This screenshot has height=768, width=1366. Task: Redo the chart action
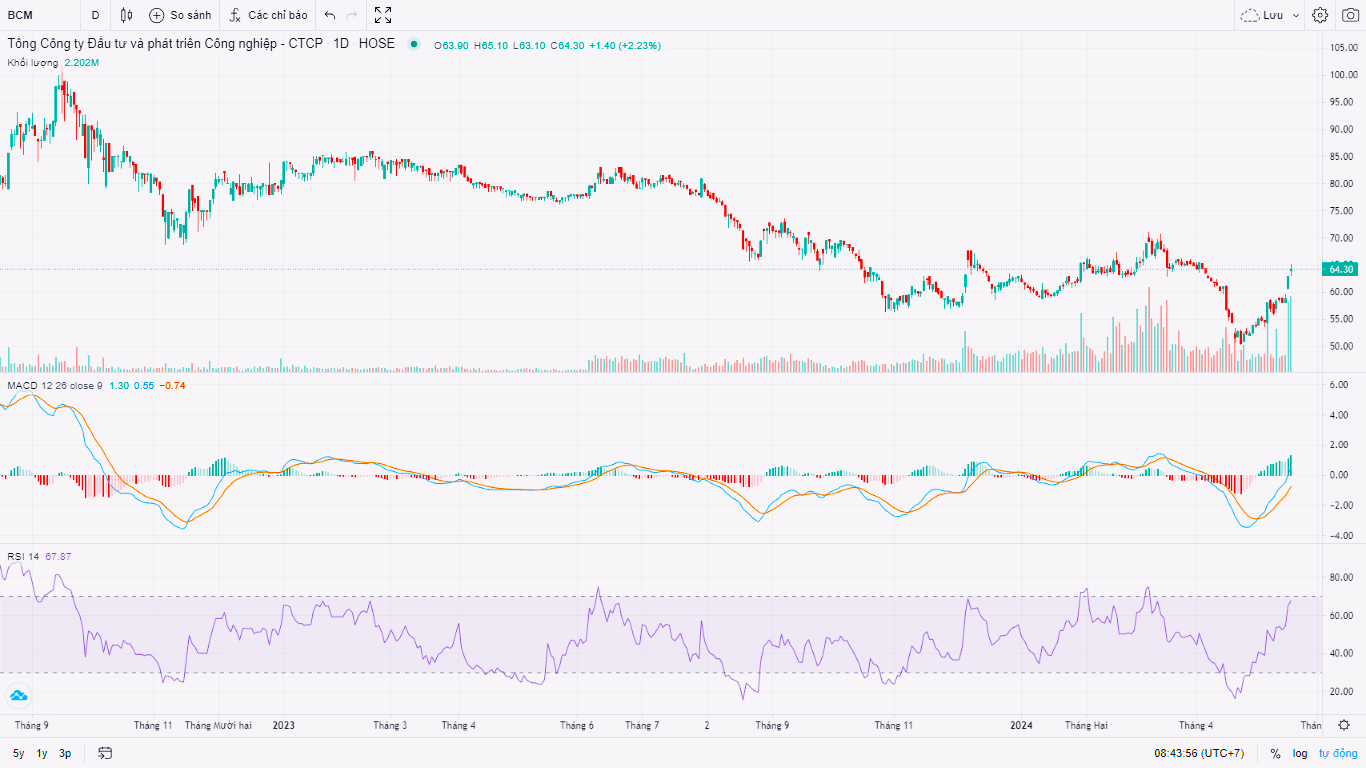click(x=352, y=15)
